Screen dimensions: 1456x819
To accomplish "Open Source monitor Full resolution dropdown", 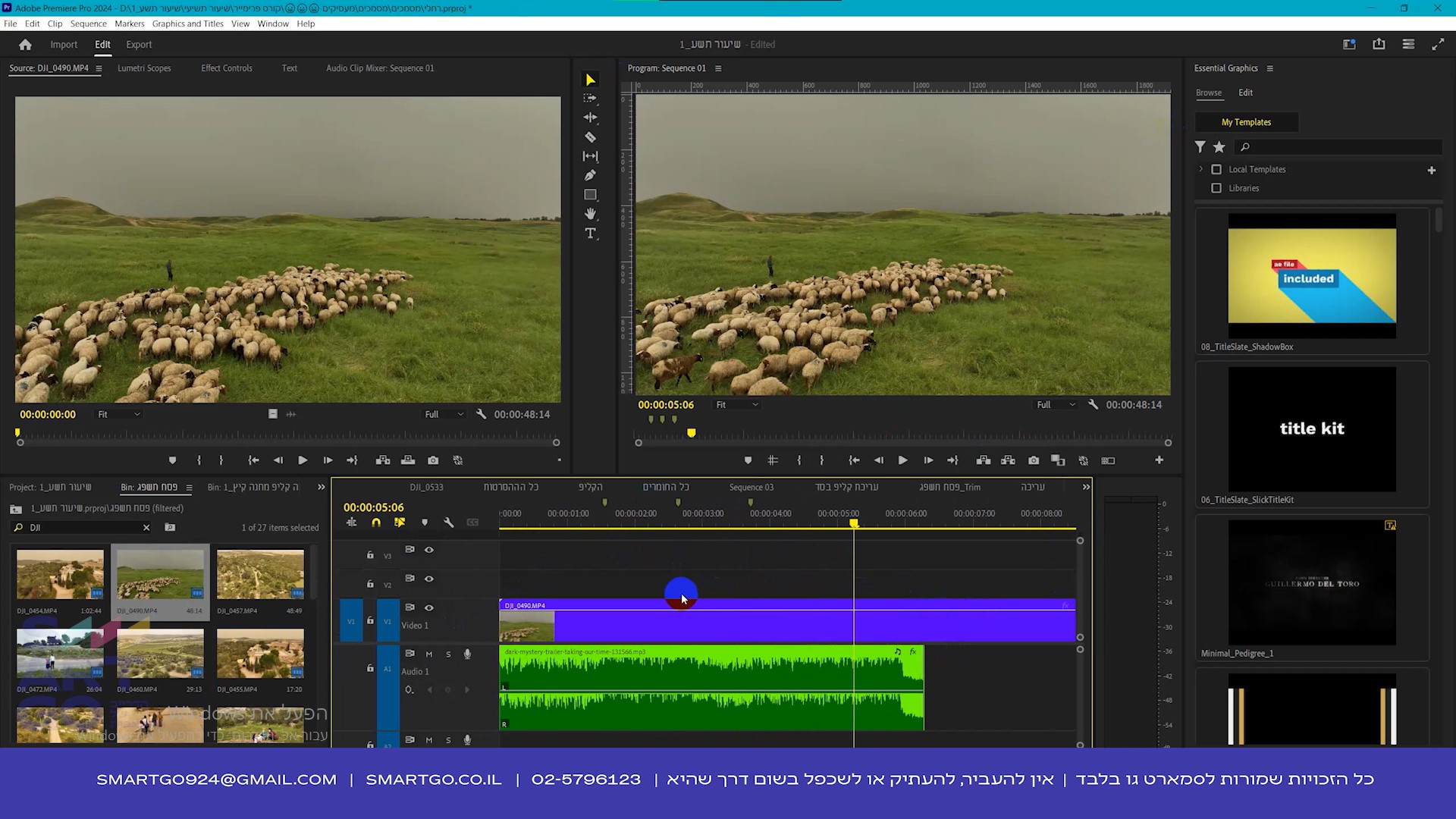I will click(x=444, y=414).
